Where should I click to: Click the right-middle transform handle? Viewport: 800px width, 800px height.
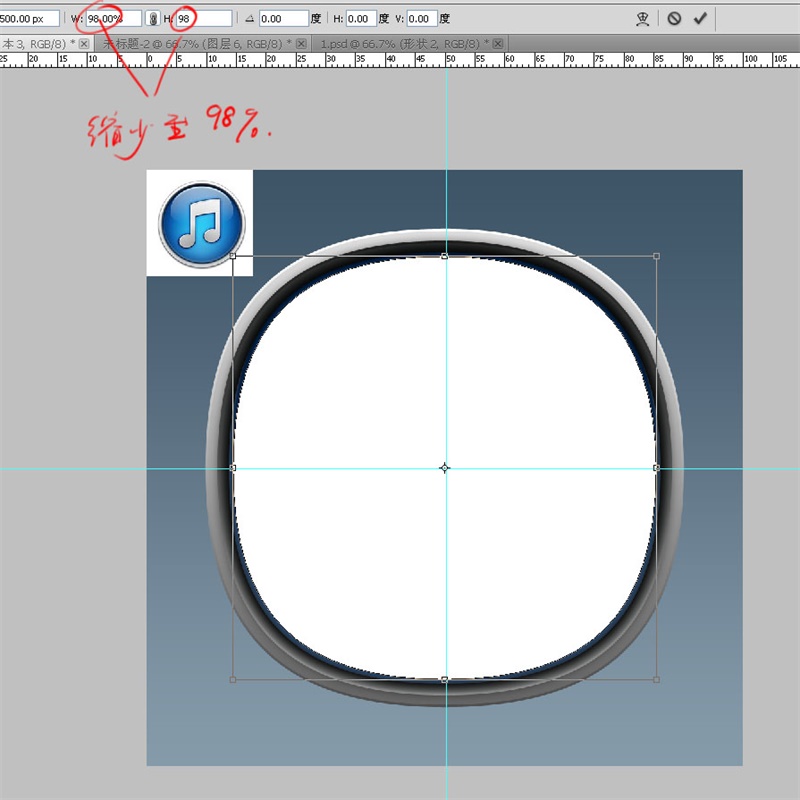point(656,467)
